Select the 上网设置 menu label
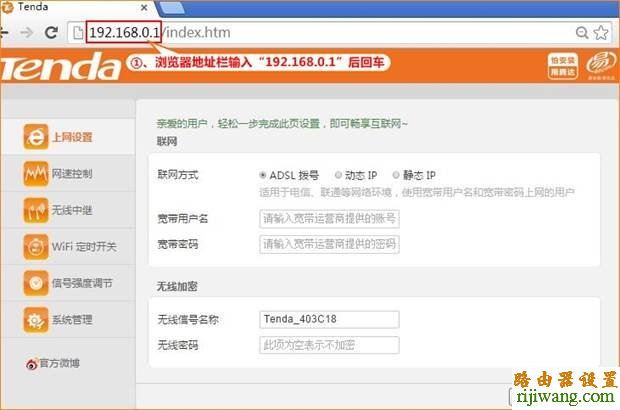Screen dimensions: 620x410 click(x=72, y=137)
